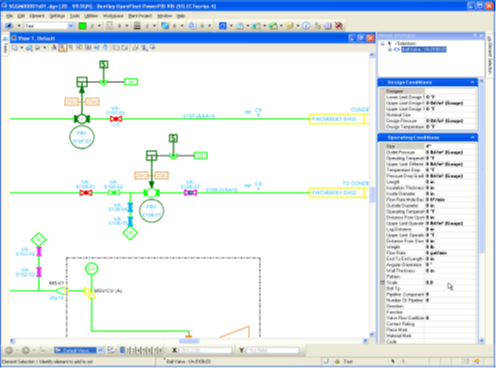Select the red valve VA-0108-01 on the middle pipeline
Image resolution: width=496 pixels, height=368 pixels.
click(x=86, y=193)
